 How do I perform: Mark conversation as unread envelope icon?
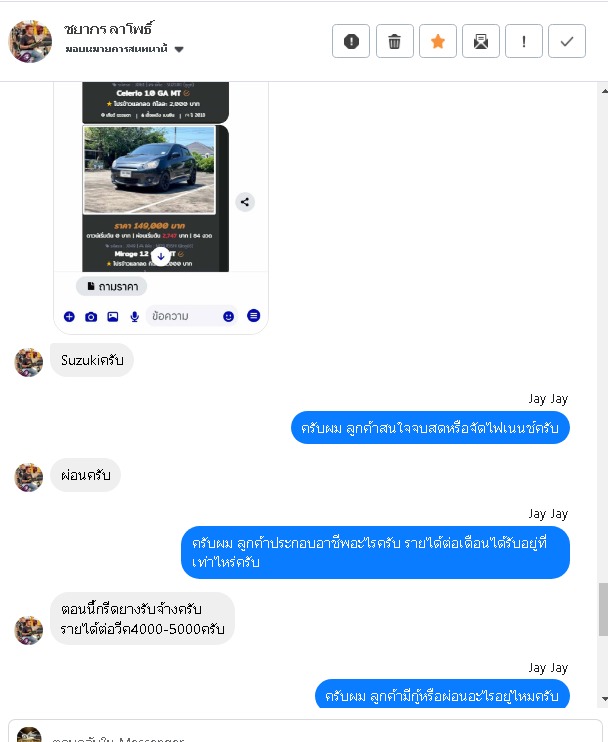click(x=481, y=41)
